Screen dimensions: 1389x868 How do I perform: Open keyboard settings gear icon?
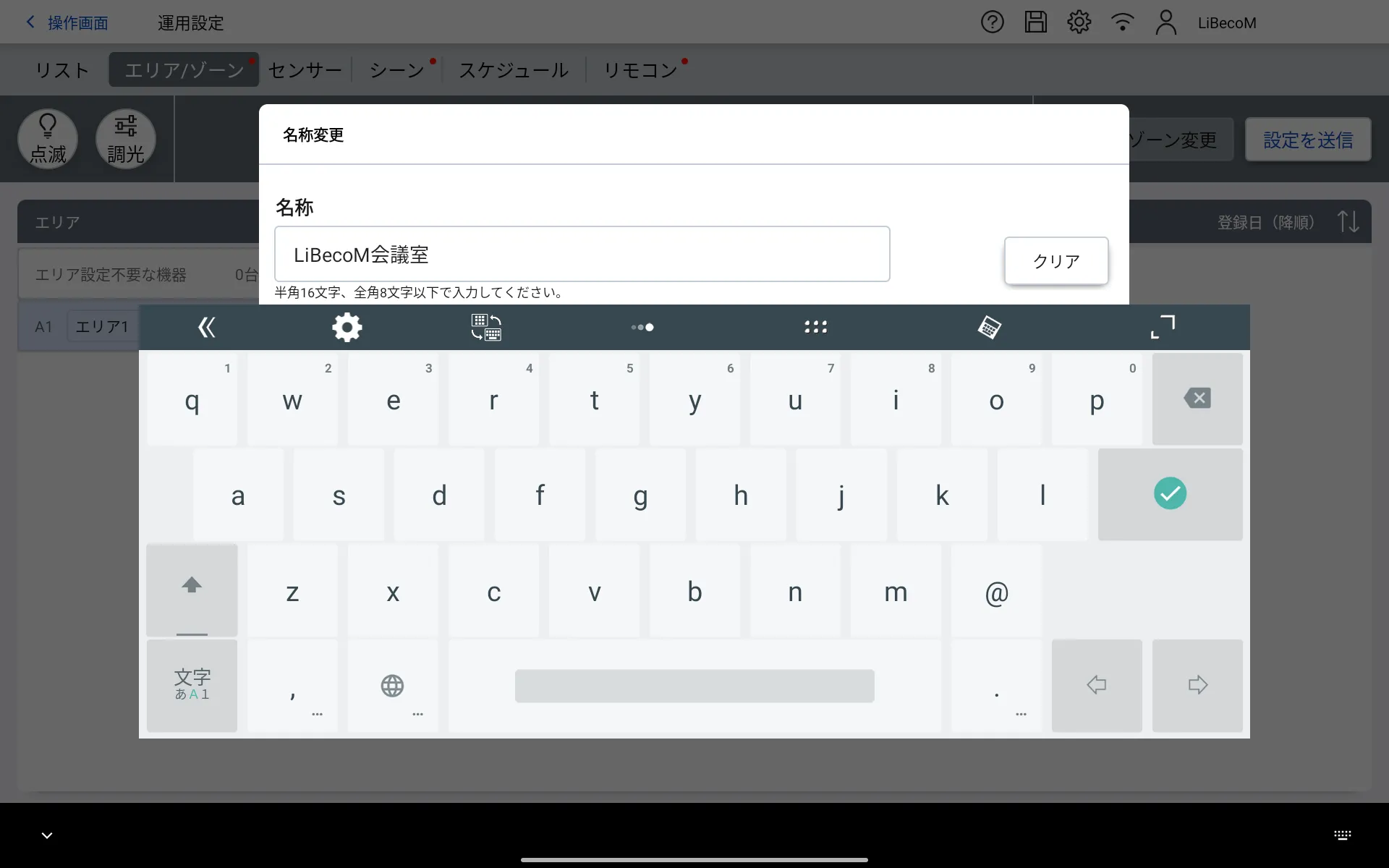pyautogui.click(x=347, y=328)
